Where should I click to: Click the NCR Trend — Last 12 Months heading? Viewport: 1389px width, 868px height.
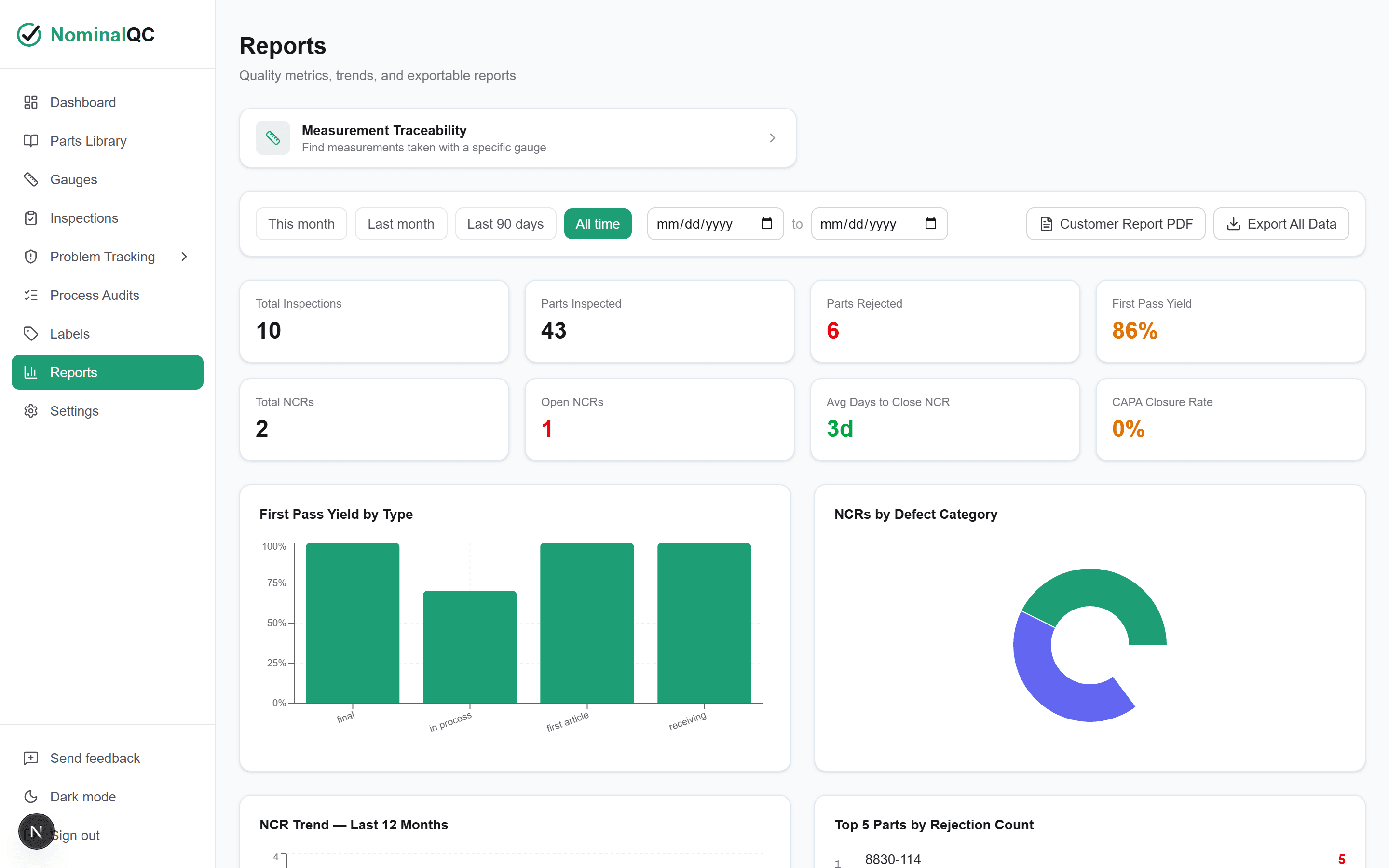354,825
